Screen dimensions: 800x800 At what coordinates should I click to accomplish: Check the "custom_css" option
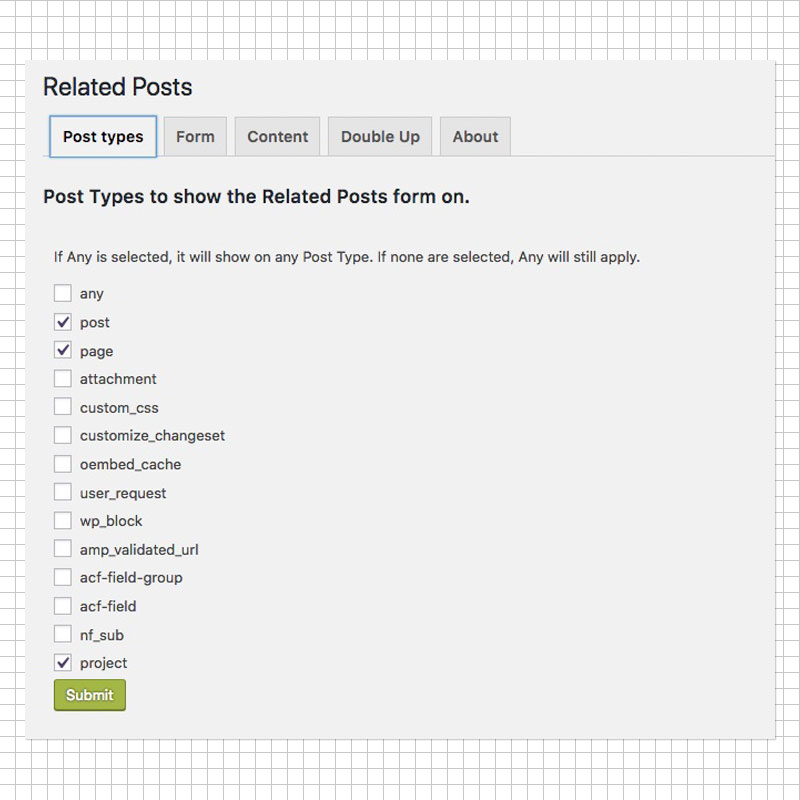coord(62,407)
